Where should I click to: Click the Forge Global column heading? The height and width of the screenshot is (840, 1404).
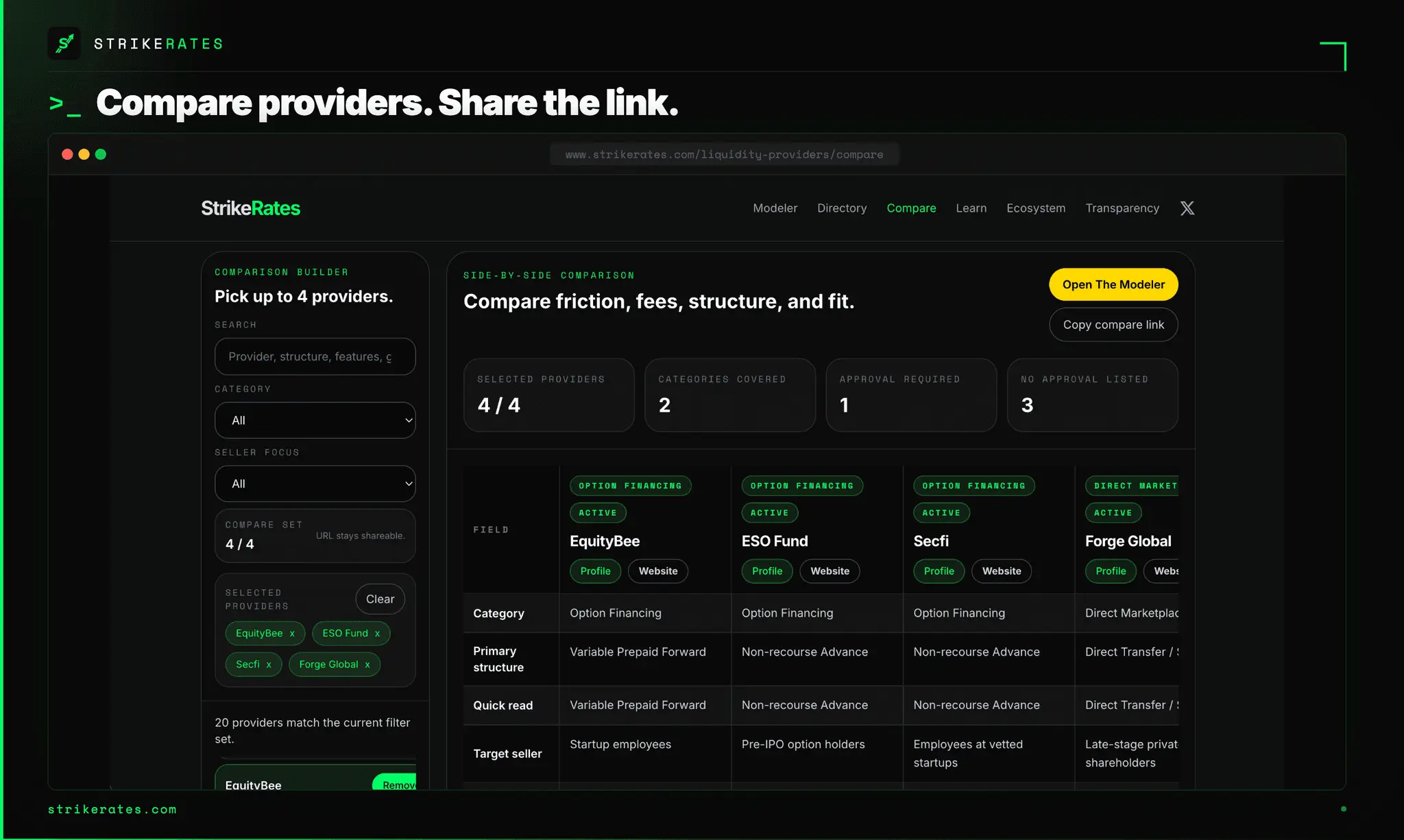click(1128, 541)
